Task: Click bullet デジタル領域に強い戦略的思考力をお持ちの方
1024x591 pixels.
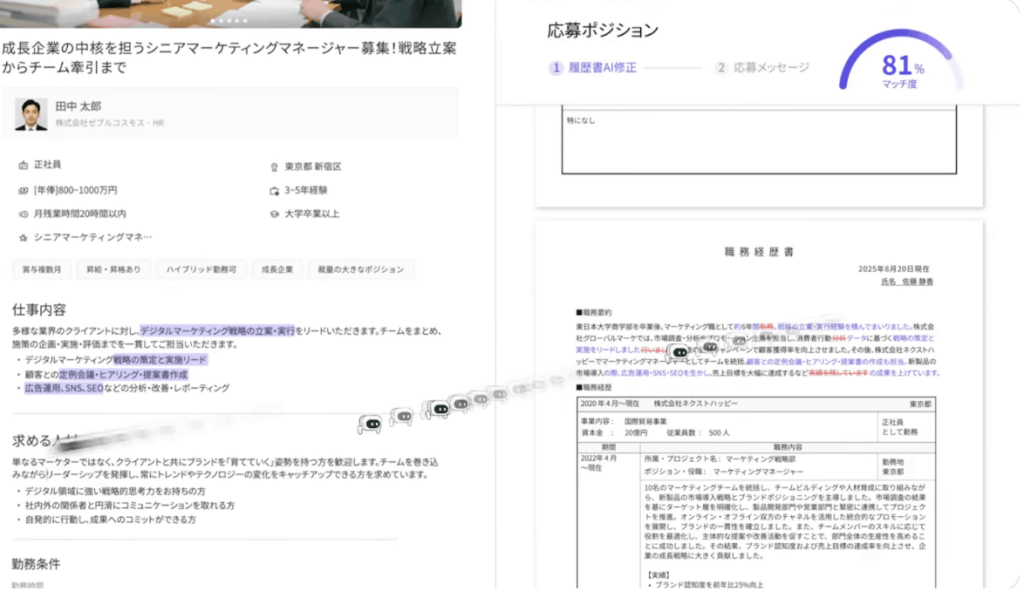Action: point(115,491)
